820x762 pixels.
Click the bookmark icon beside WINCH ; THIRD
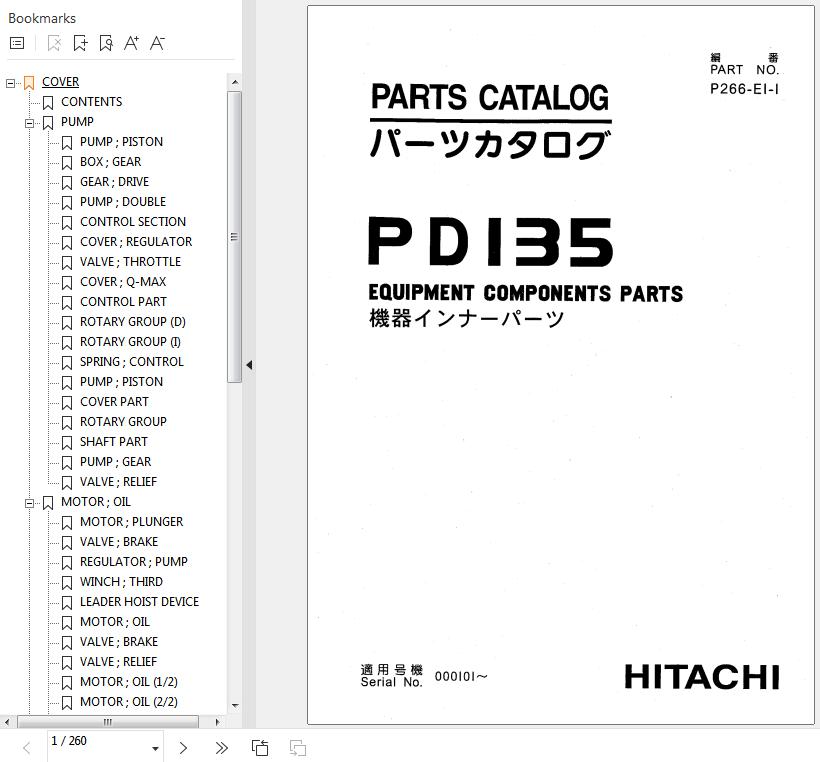click(x=66, y=583)
